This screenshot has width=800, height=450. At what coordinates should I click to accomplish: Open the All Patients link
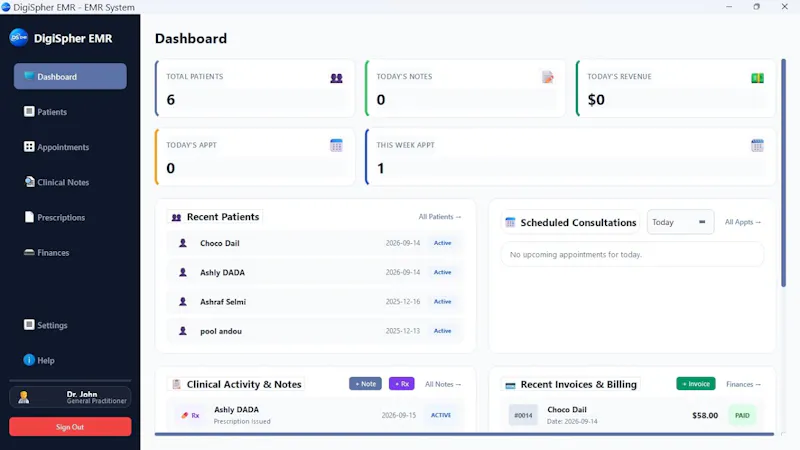point(440,217)
